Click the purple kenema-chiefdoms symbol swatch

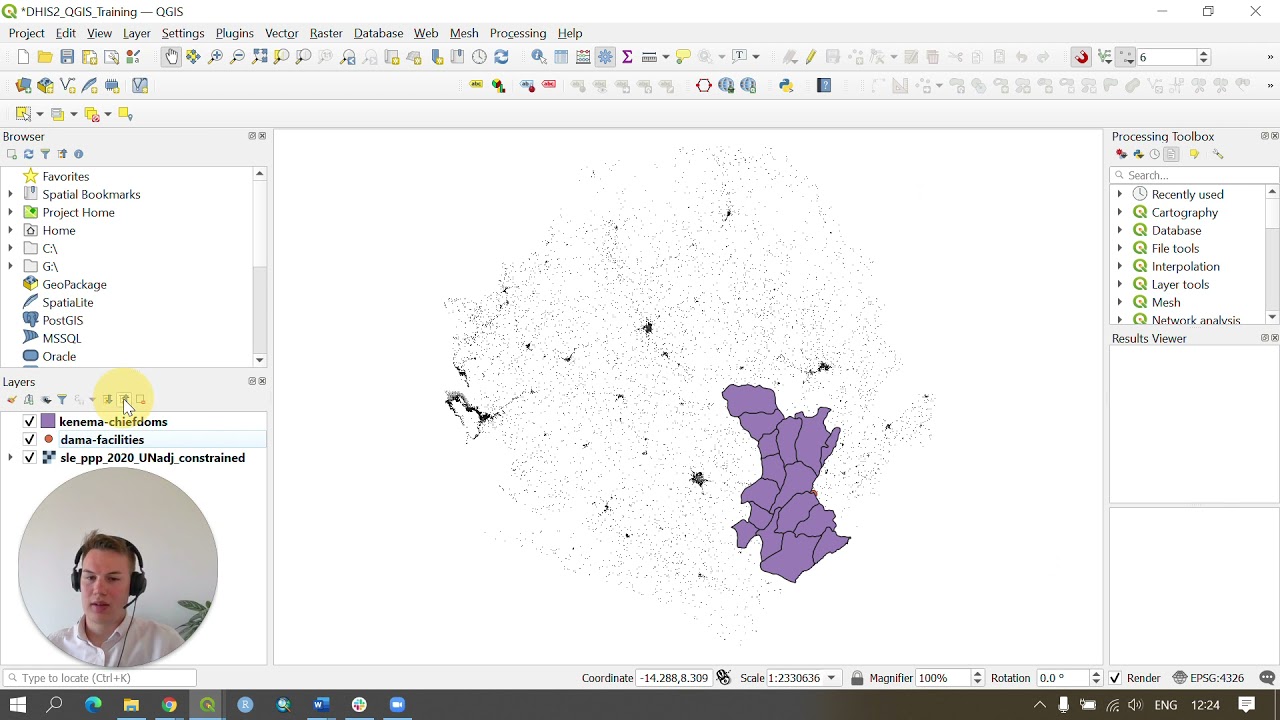[48, 422]
